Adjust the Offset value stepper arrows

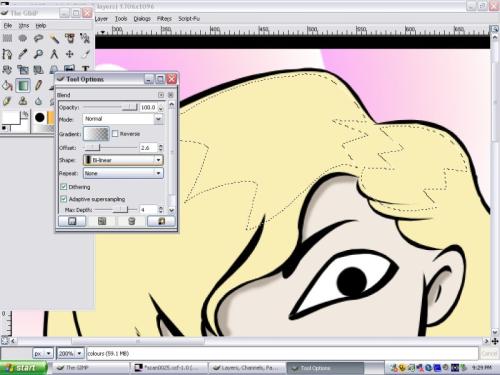(x=161, y=147)
